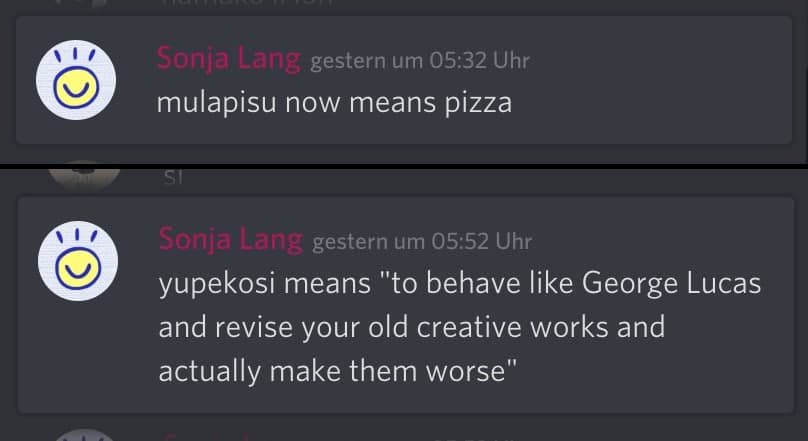Click Sonja Lang's avatar beside the yupekosi message
Viewport: 808px width, 441px height.
point(77,262)
